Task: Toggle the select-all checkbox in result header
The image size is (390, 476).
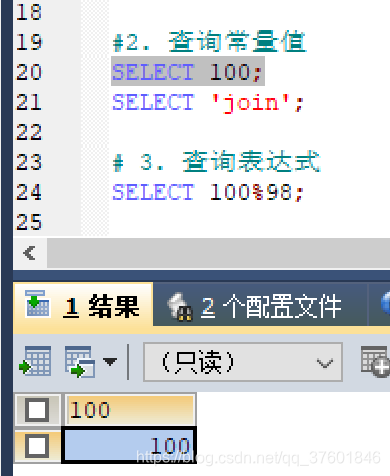Action: [37, 410]
